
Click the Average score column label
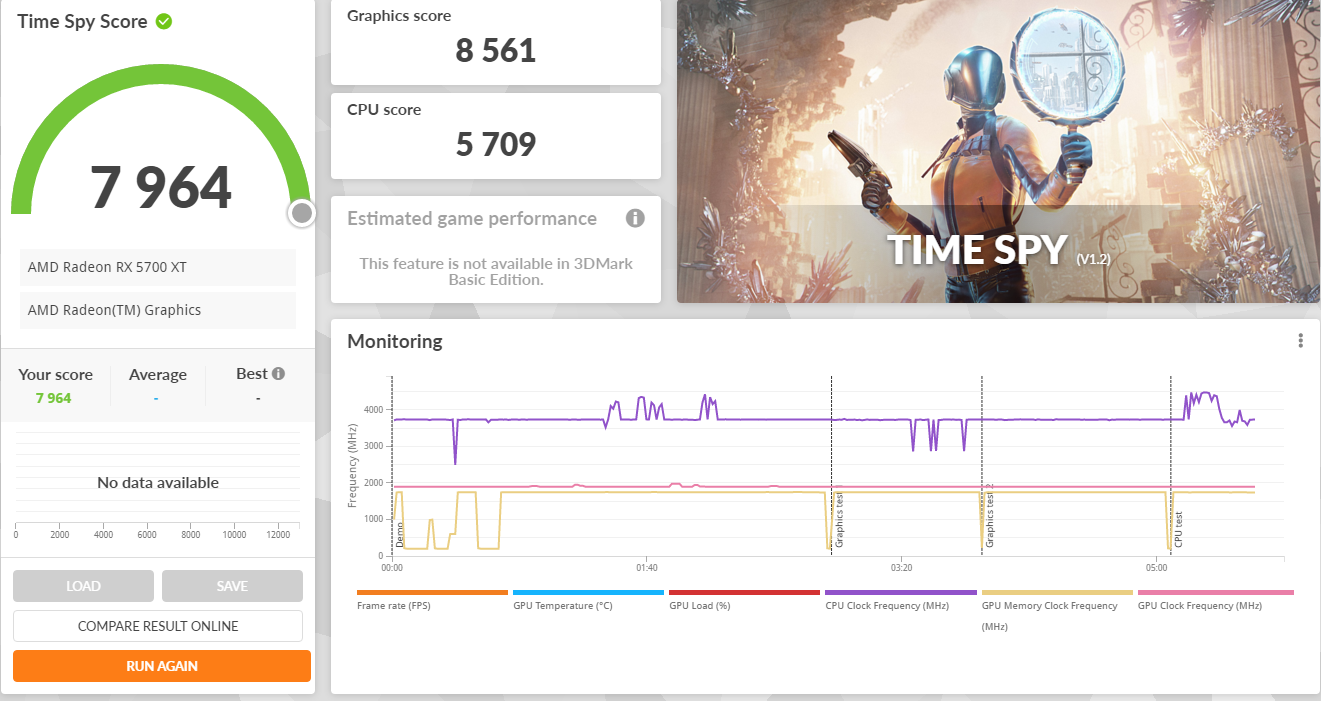pyautogui.click(x=158, y=374)
